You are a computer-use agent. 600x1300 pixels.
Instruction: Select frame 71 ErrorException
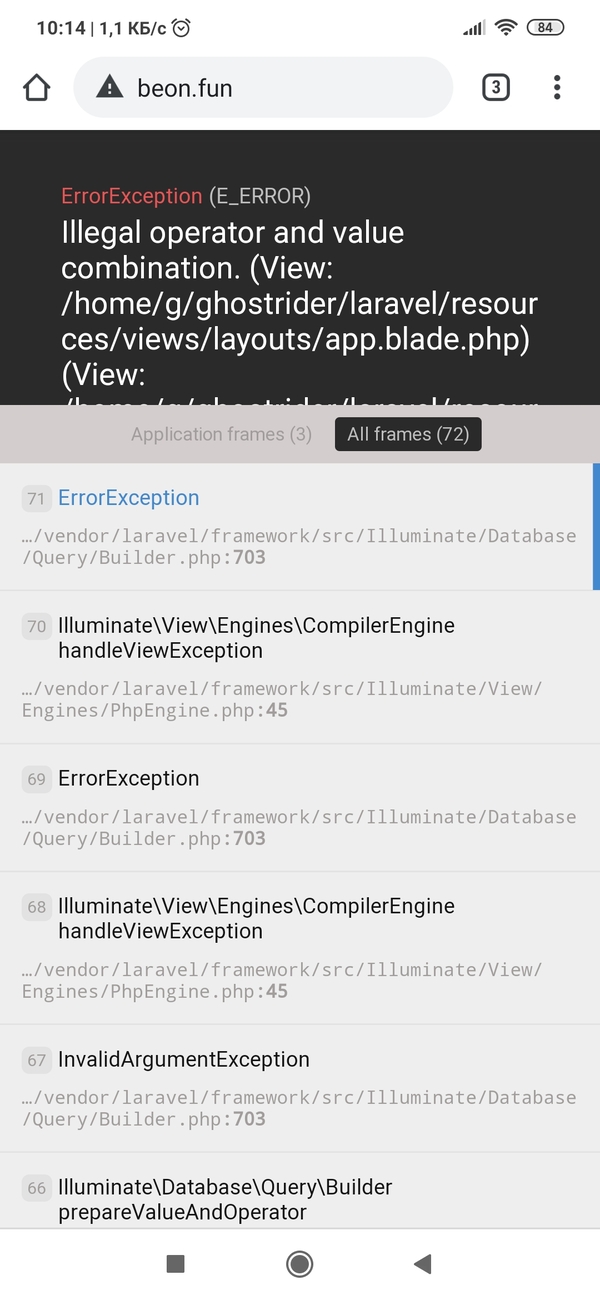(x=298, y=526)
